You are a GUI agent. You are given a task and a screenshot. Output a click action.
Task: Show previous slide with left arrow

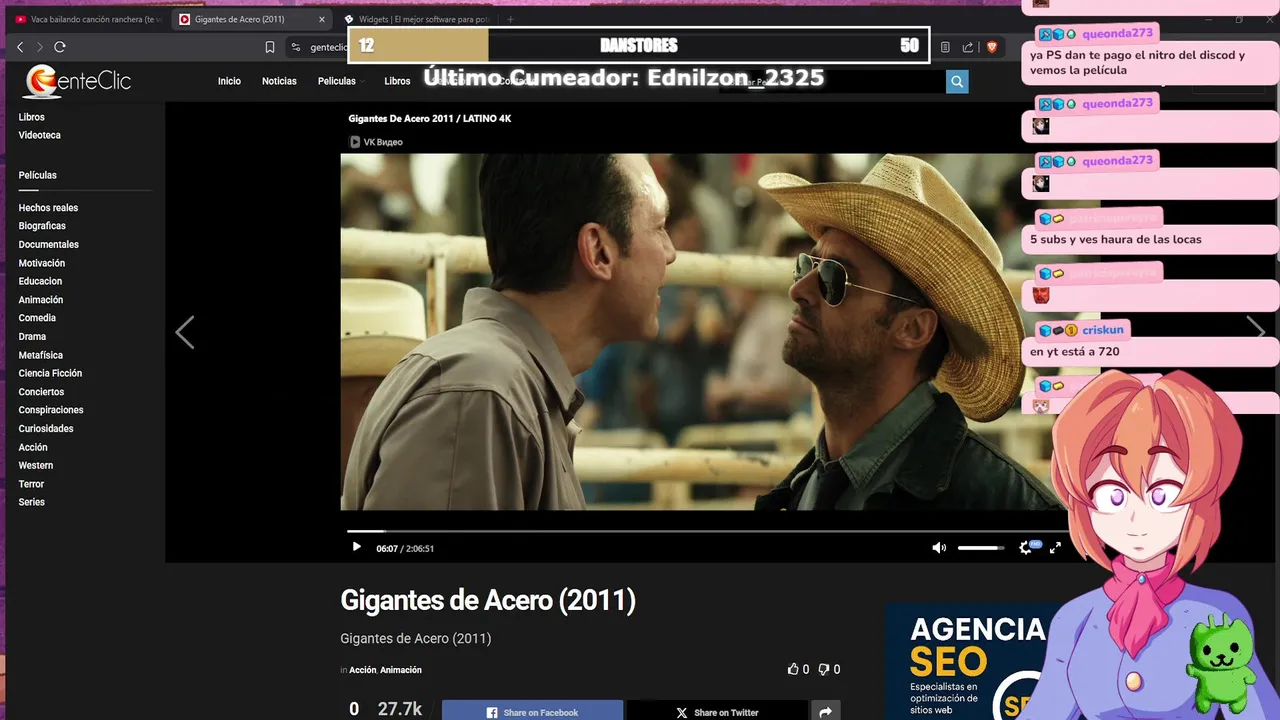(184, 333)
